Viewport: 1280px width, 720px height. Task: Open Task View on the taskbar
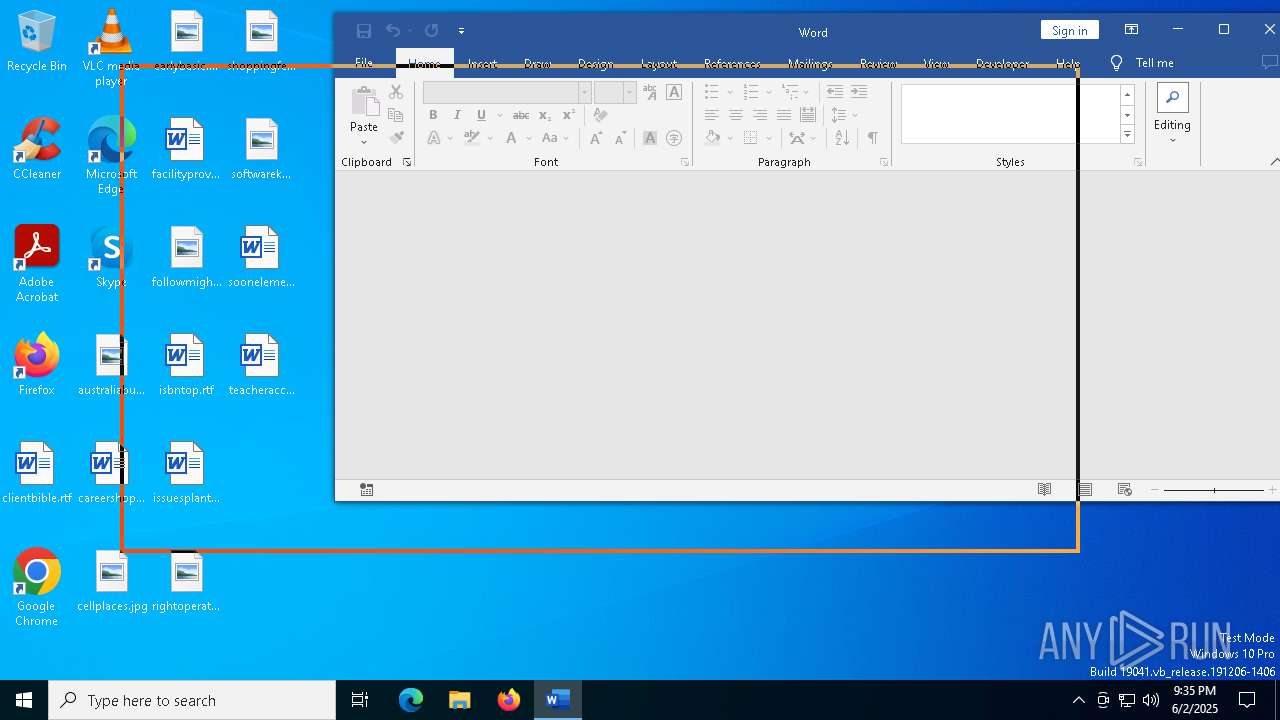360,700
